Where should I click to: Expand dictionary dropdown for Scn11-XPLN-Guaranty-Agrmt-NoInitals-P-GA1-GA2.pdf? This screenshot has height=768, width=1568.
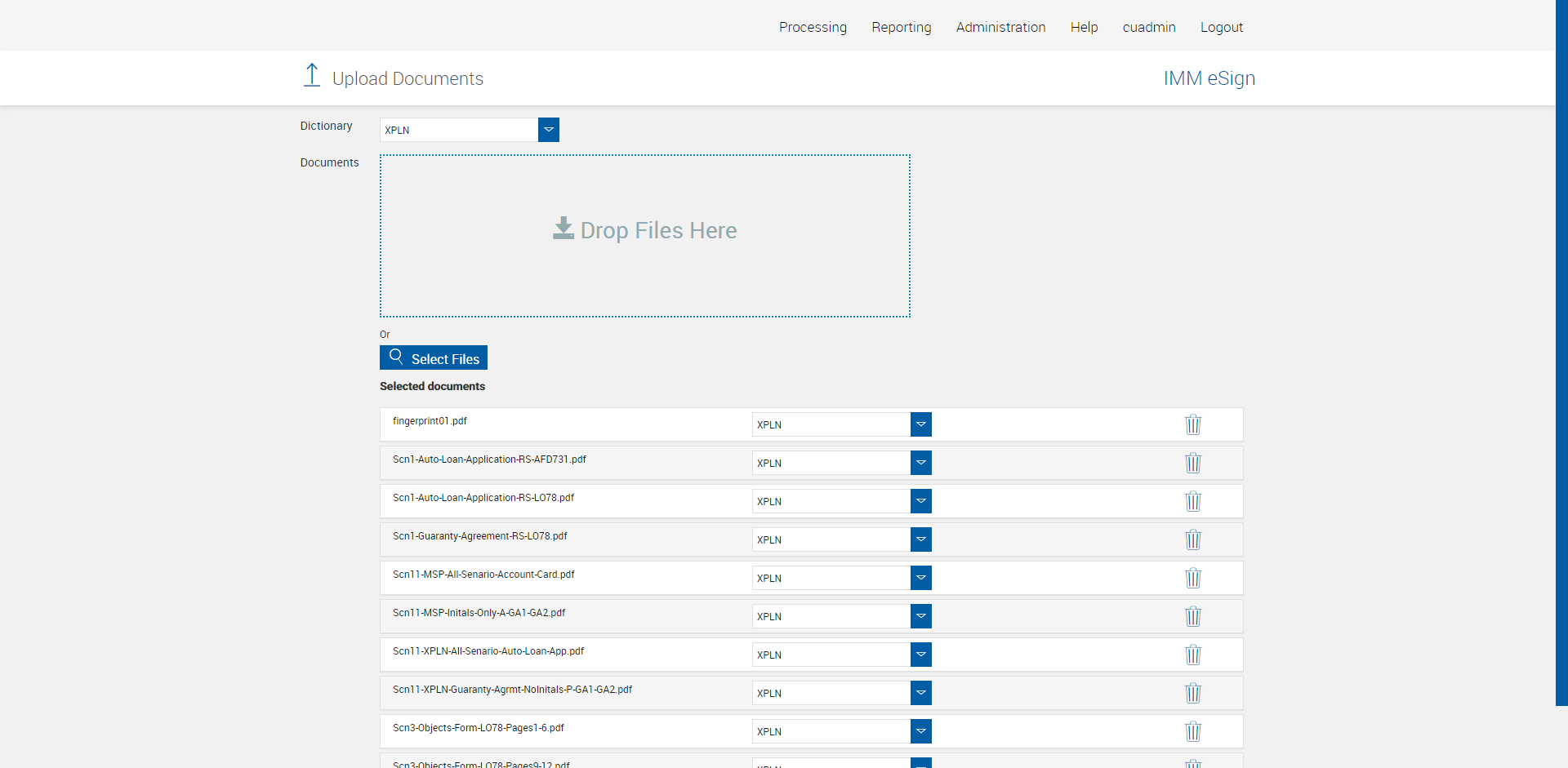[920, 693]
